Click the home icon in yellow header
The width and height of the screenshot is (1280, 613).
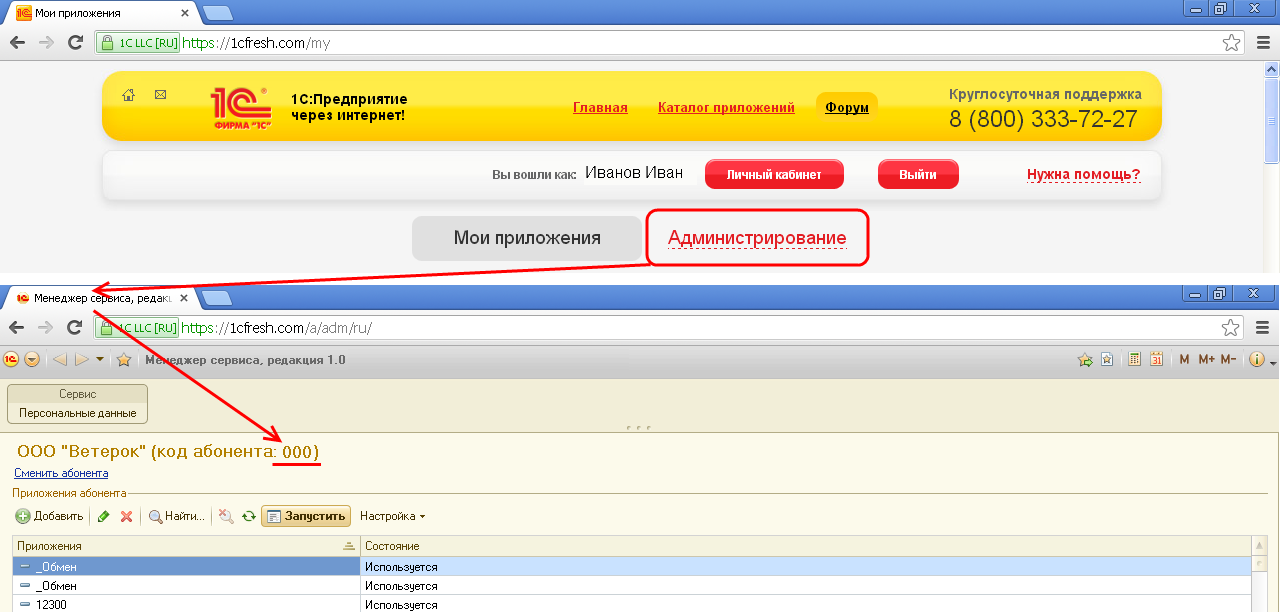pos(128,95)
